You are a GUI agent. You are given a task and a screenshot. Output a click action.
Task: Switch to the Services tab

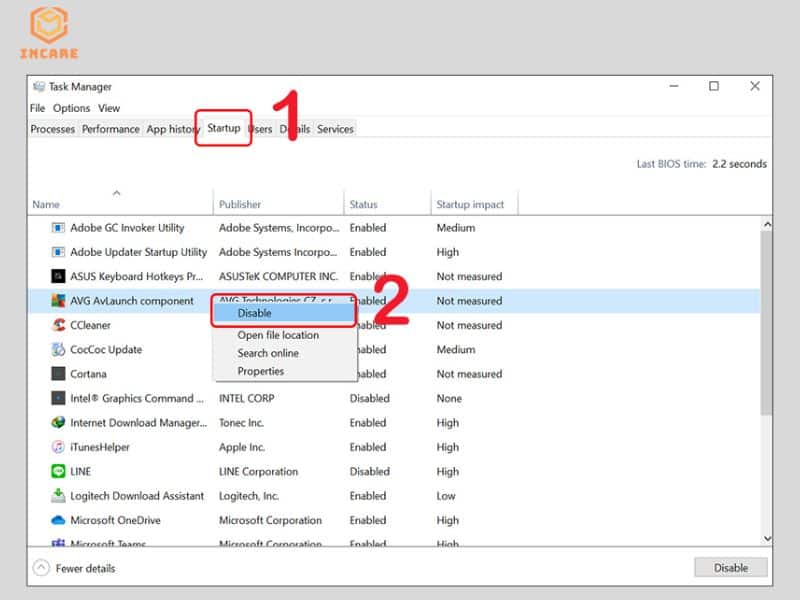pos(335,129)
